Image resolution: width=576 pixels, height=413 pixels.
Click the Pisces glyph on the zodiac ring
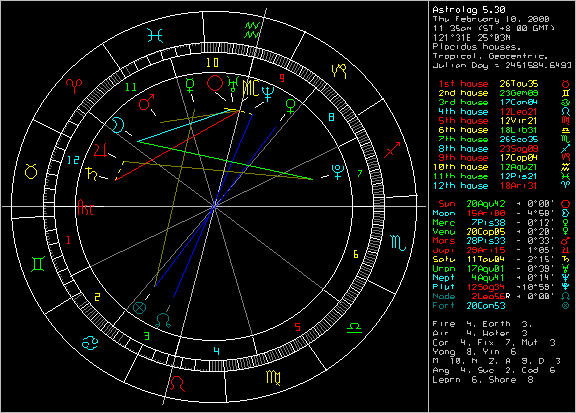pyautogui.click(x=155, y=36)
